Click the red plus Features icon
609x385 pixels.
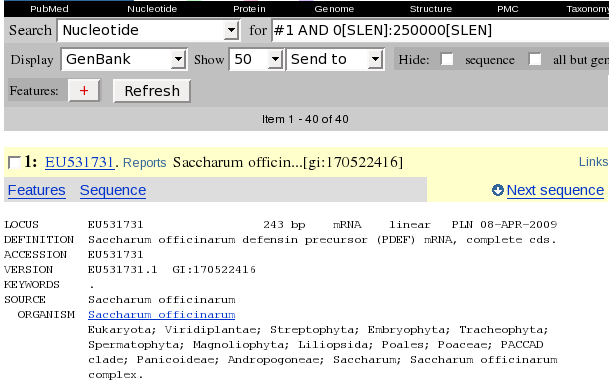click(84, 91)
